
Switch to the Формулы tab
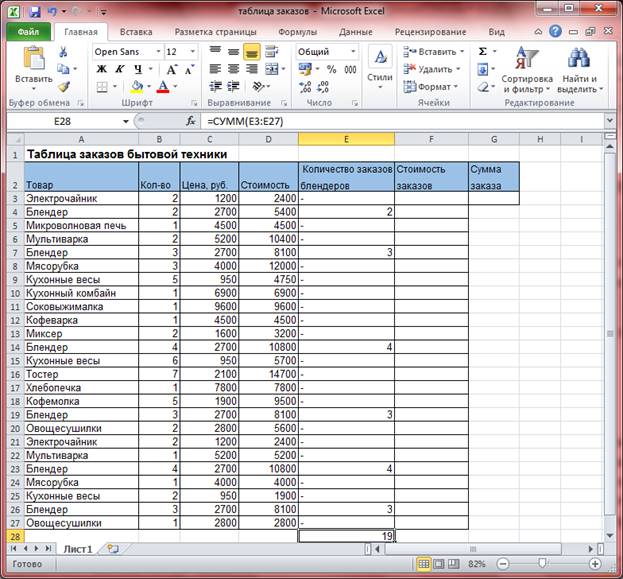[x=297, y=32]
